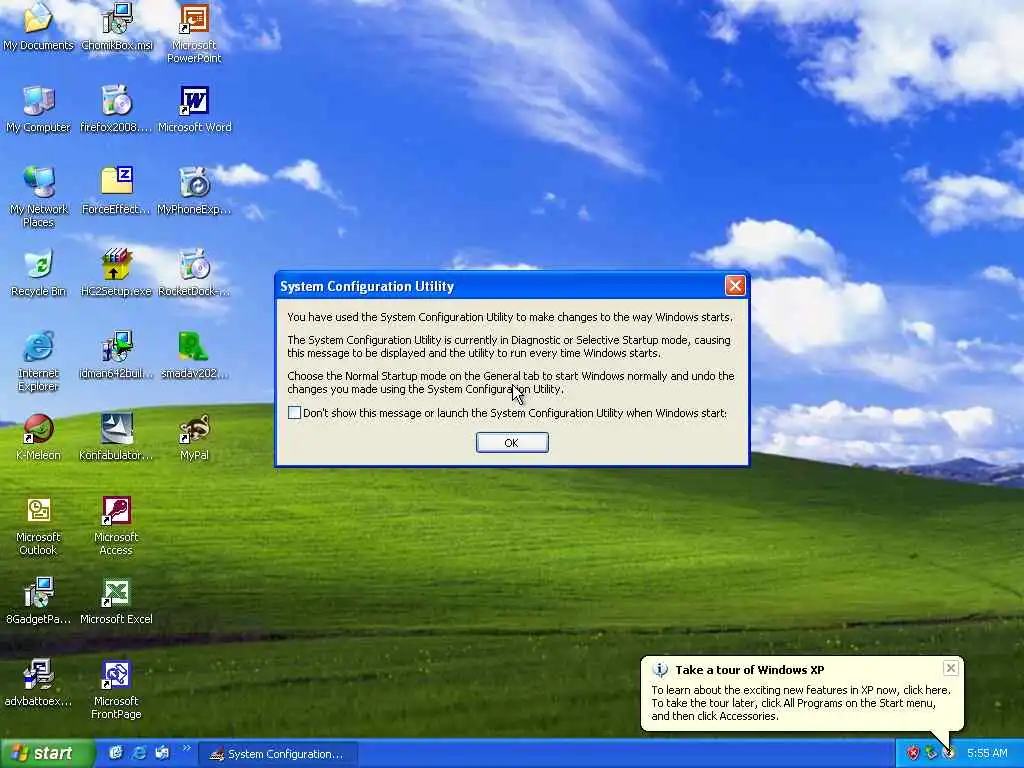Click System Configuration taskbar button

(278, 754)
